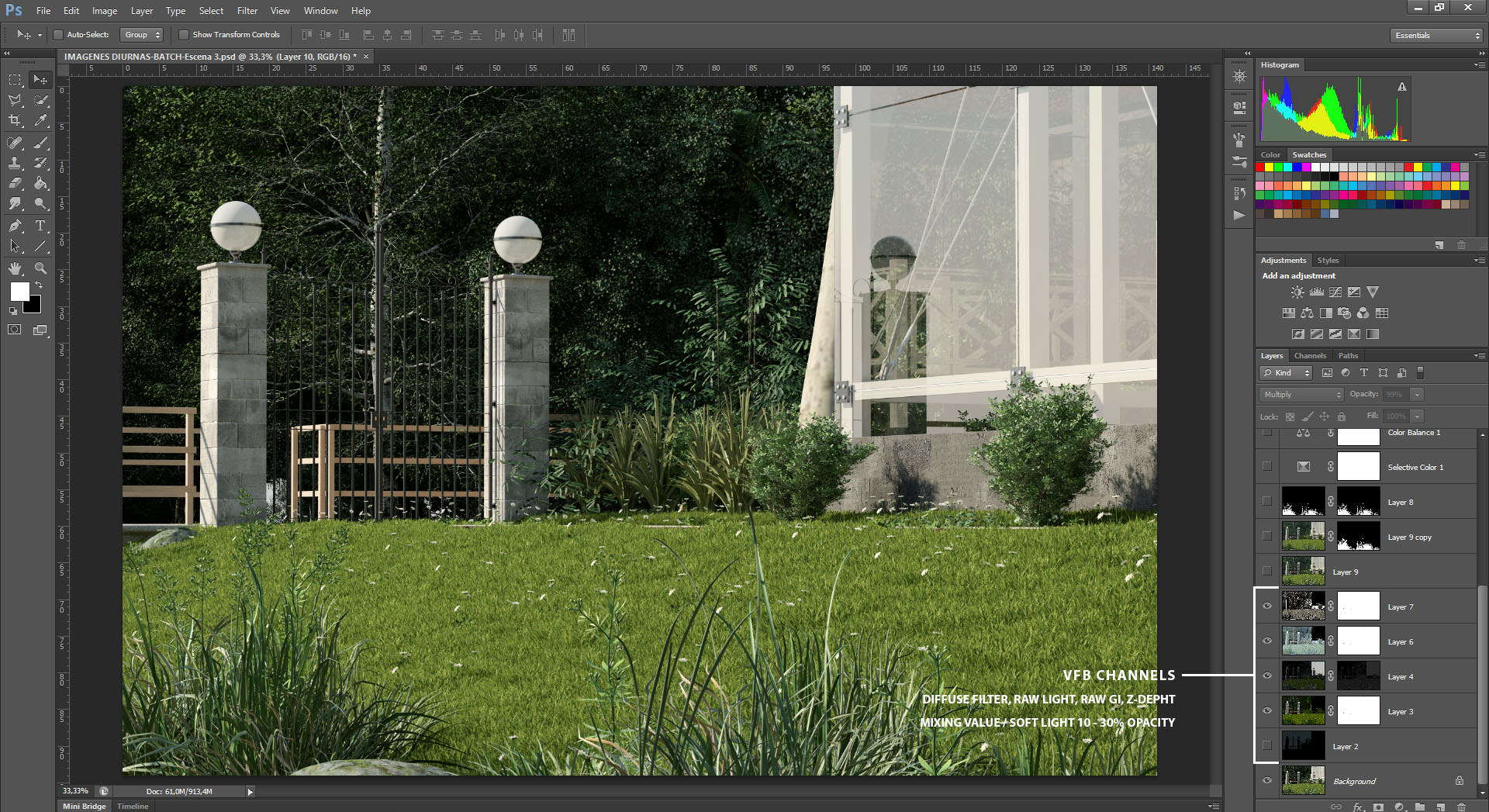Viewport: 1489px width, 812px height.
Task: Add a Brightness/Contrast adjustment
Action: point(1297,292)
